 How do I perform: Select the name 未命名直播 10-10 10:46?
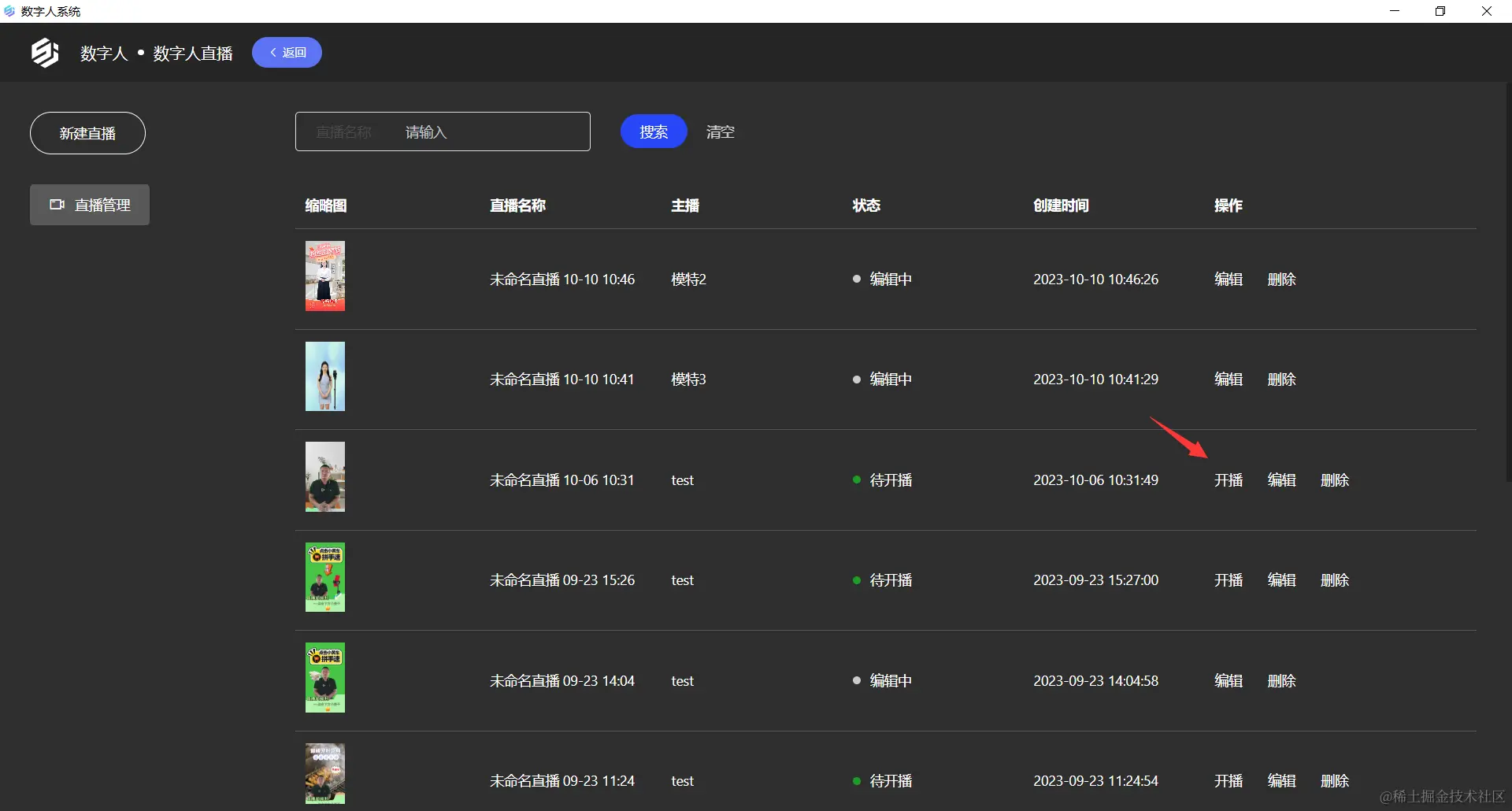click(562, 279)
